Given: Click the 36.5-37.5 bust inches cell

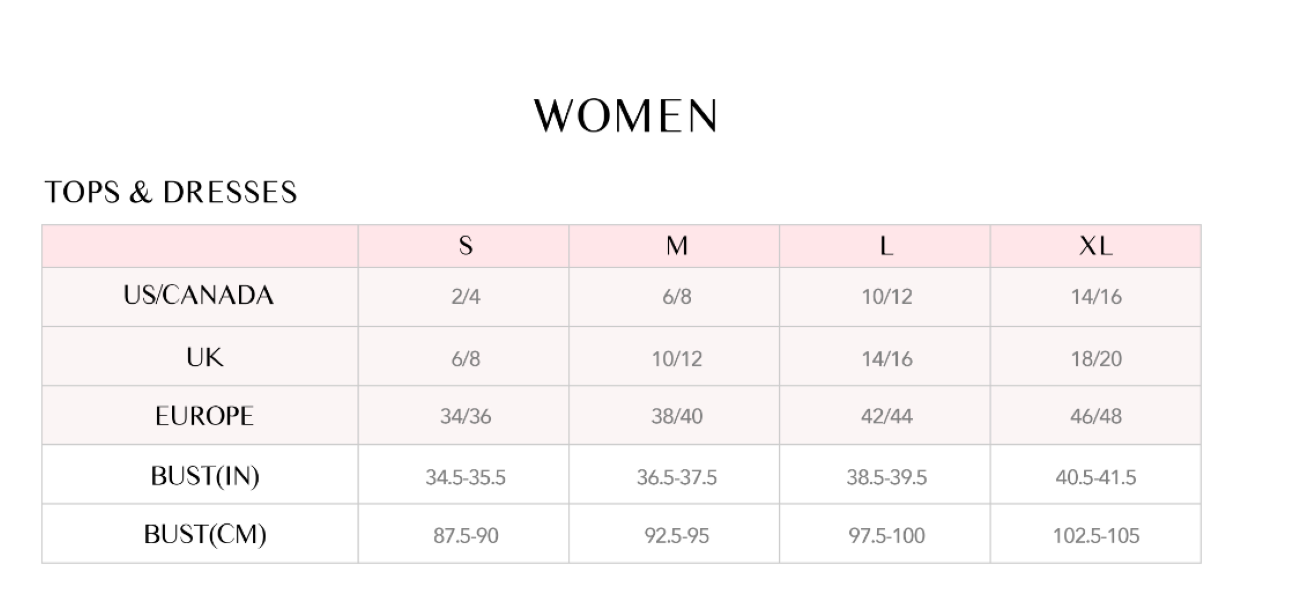Looking at the screenshot, I should point(677,477).
